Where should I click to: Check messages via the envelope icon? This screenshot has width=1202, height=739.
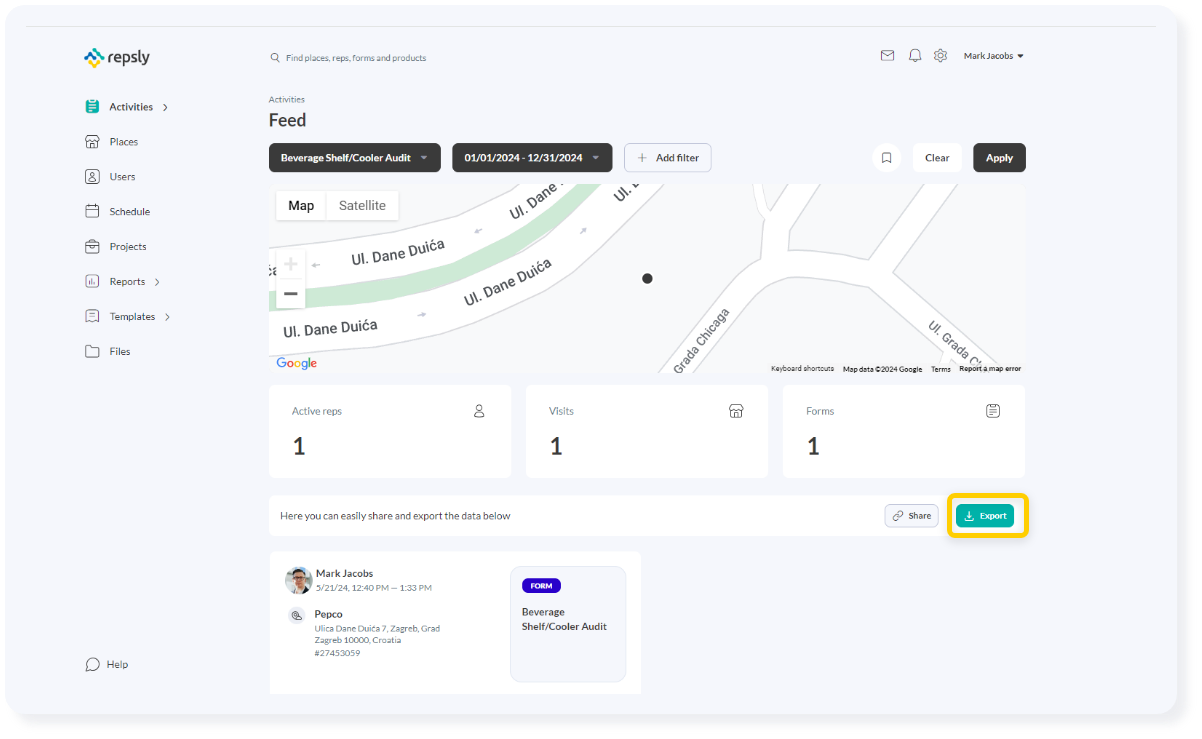point(887,55)
